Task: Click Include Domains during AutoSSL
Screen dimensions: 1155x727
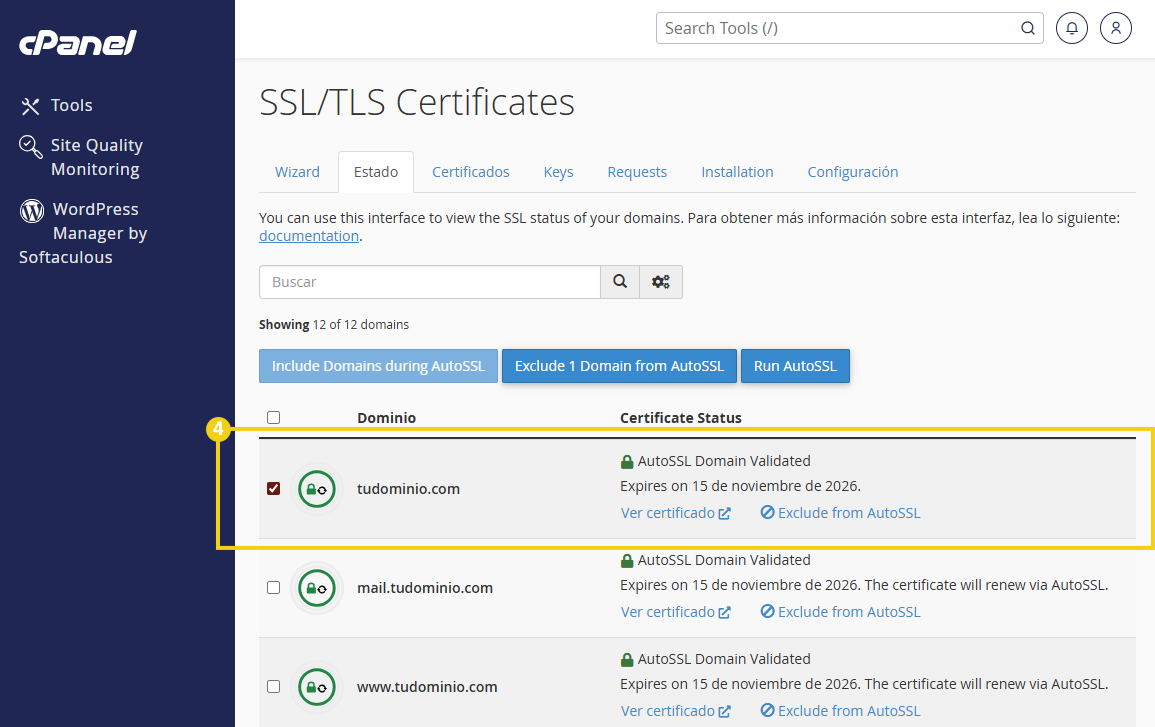Action: tap(379, 366)
